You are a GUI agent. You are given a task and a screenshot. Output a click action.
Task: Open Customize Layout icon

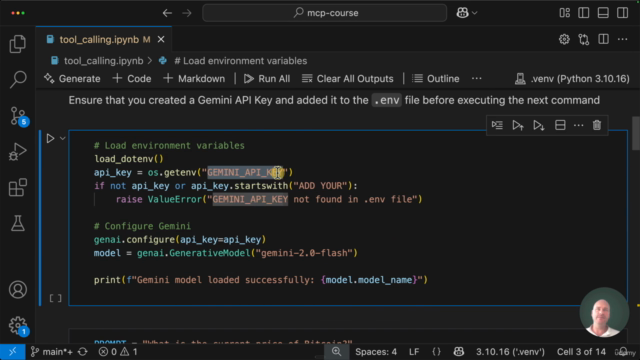(564, 13)
